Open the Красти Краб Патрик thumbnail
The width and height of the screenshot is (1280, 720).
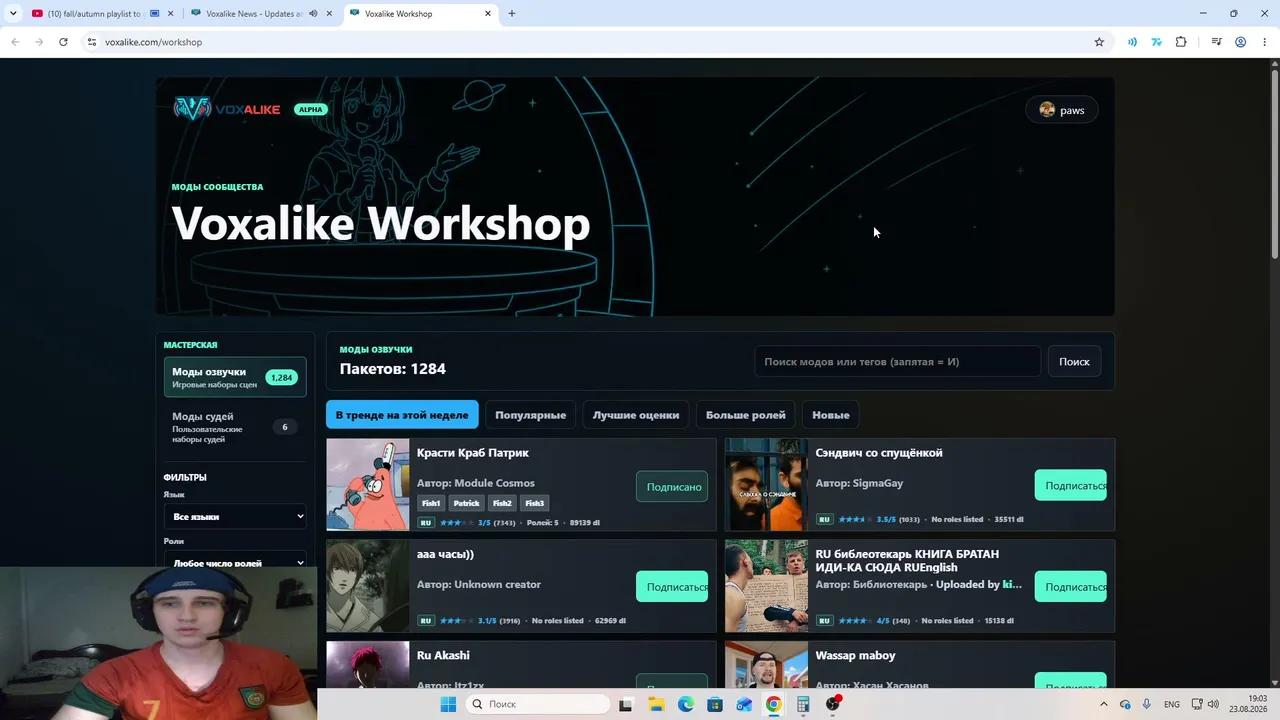point(368,484)
